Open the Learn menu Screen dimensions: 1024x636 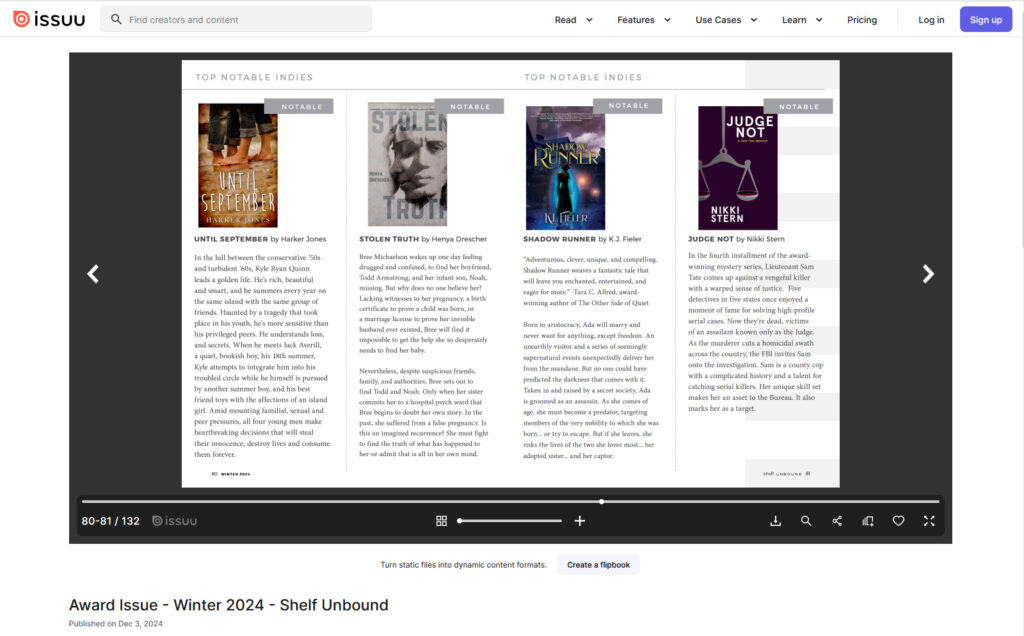click(x=802, y=20)
